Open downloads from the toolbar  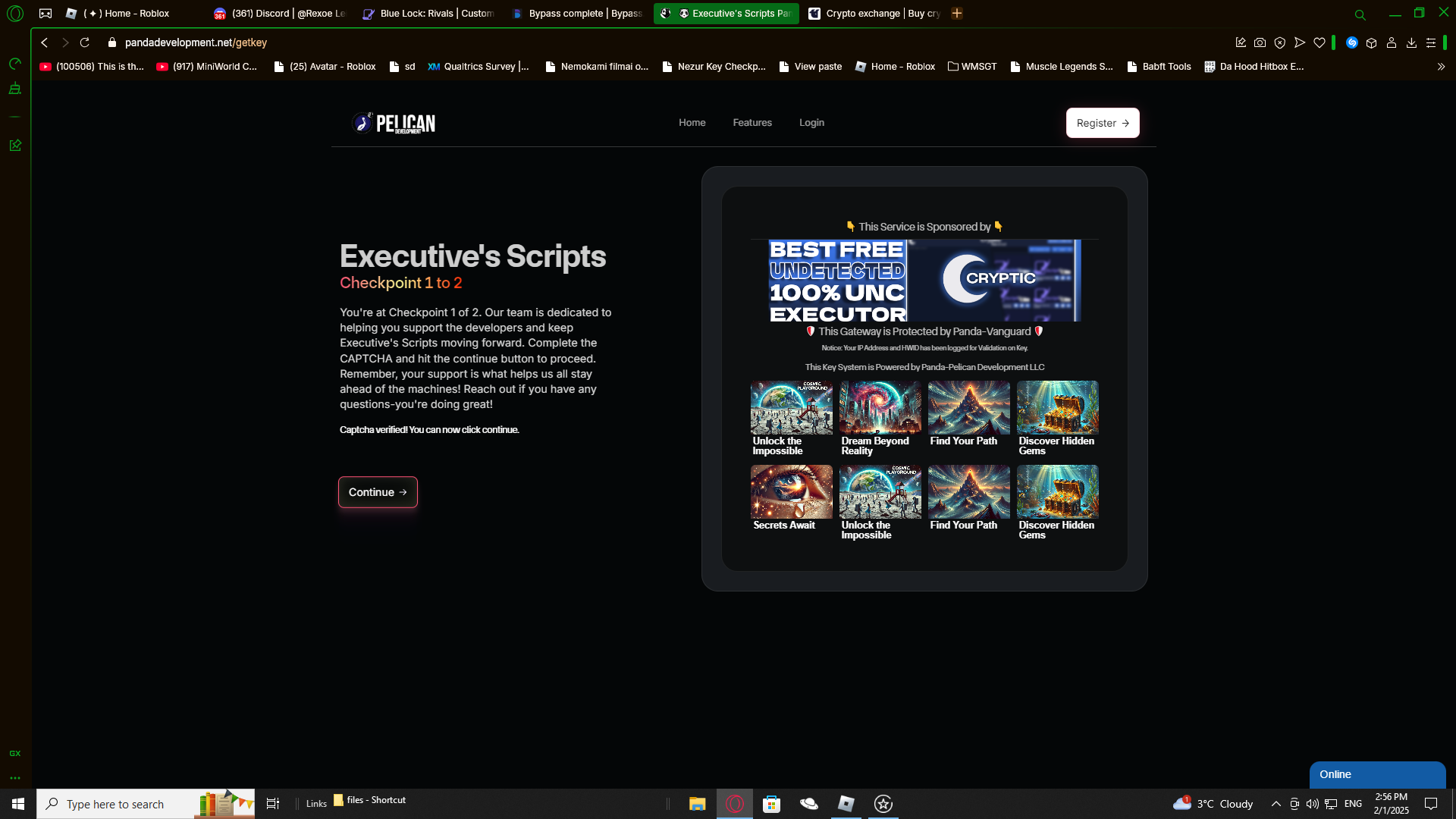pos(1411,43)
